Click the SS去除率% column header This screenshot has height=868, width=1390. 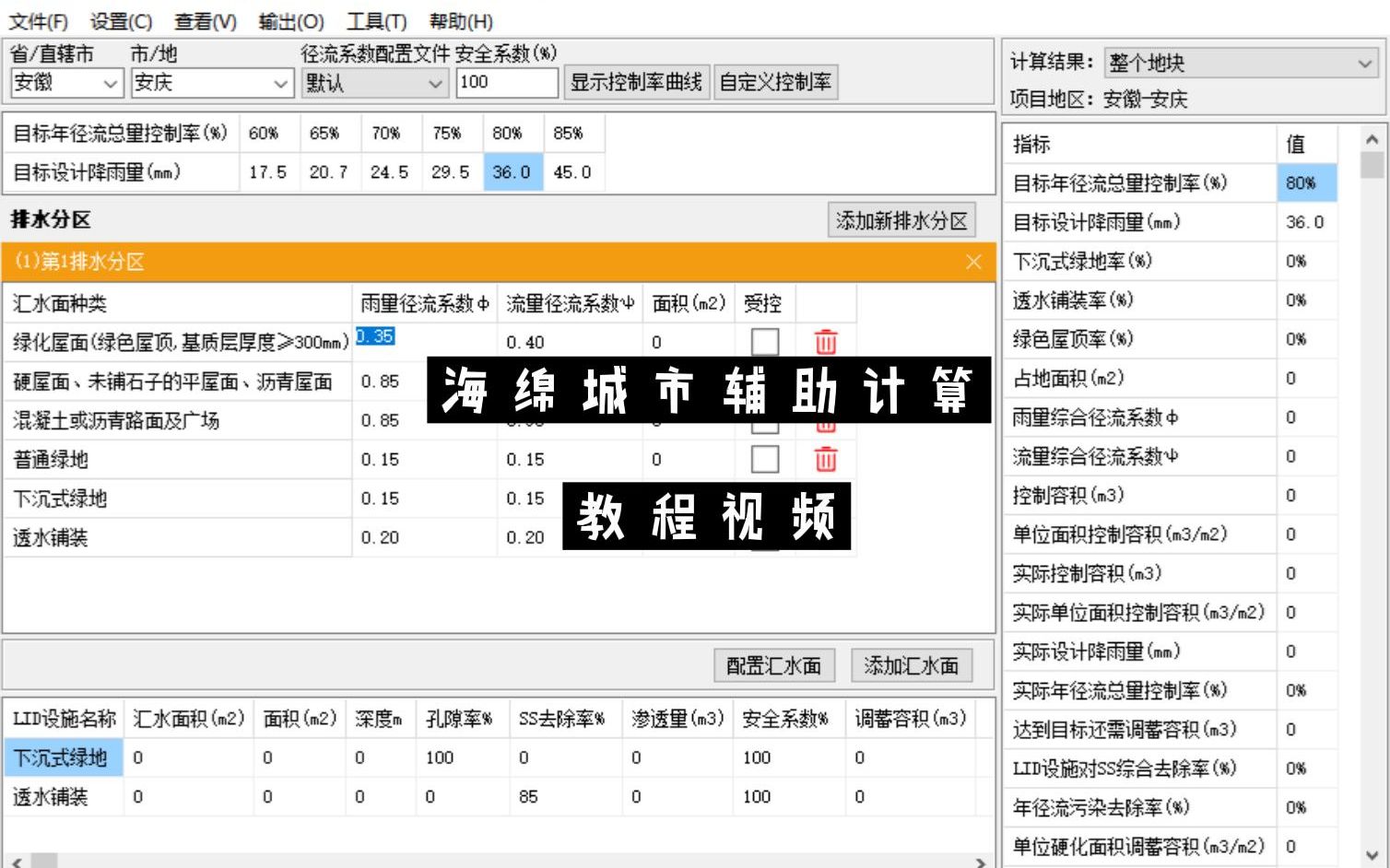coord(565,719)
